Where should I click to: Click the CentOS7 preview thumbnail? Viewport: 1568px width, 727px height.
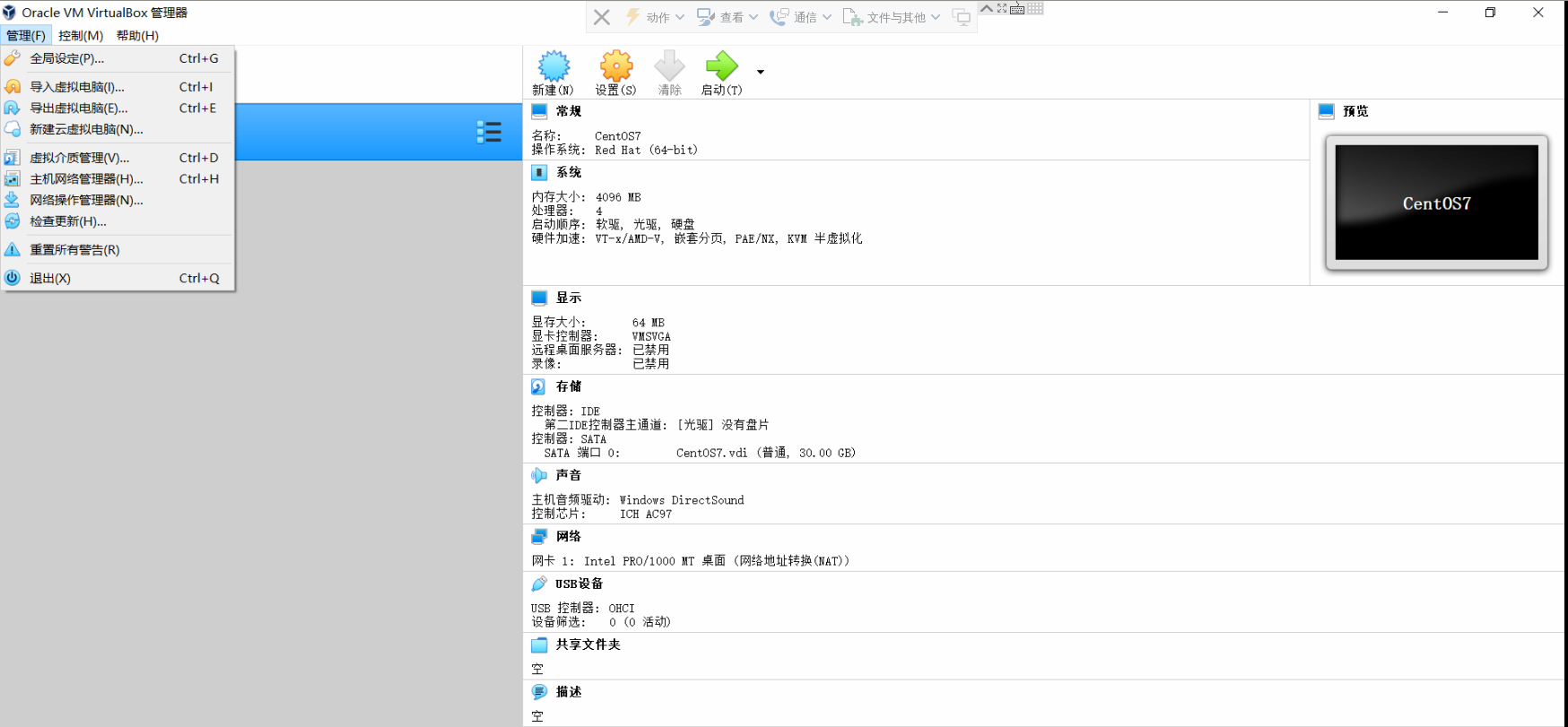1437,203
